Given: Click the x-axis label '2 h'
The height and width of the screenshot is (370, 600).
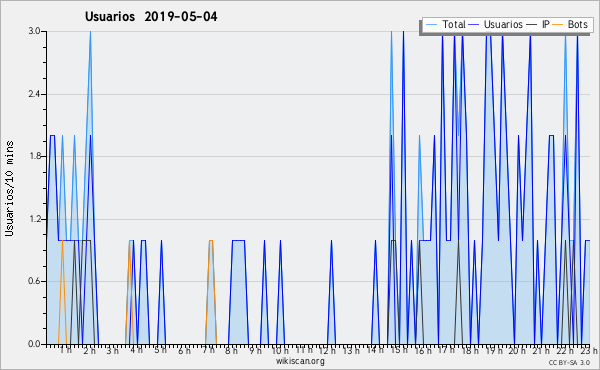Looking at the screenshot, I should (89, 350).
